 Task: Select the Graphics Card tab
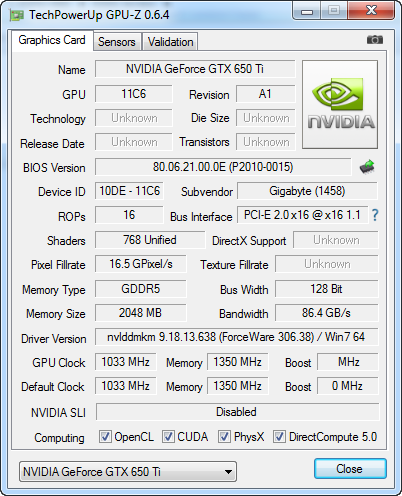[52, 40]
